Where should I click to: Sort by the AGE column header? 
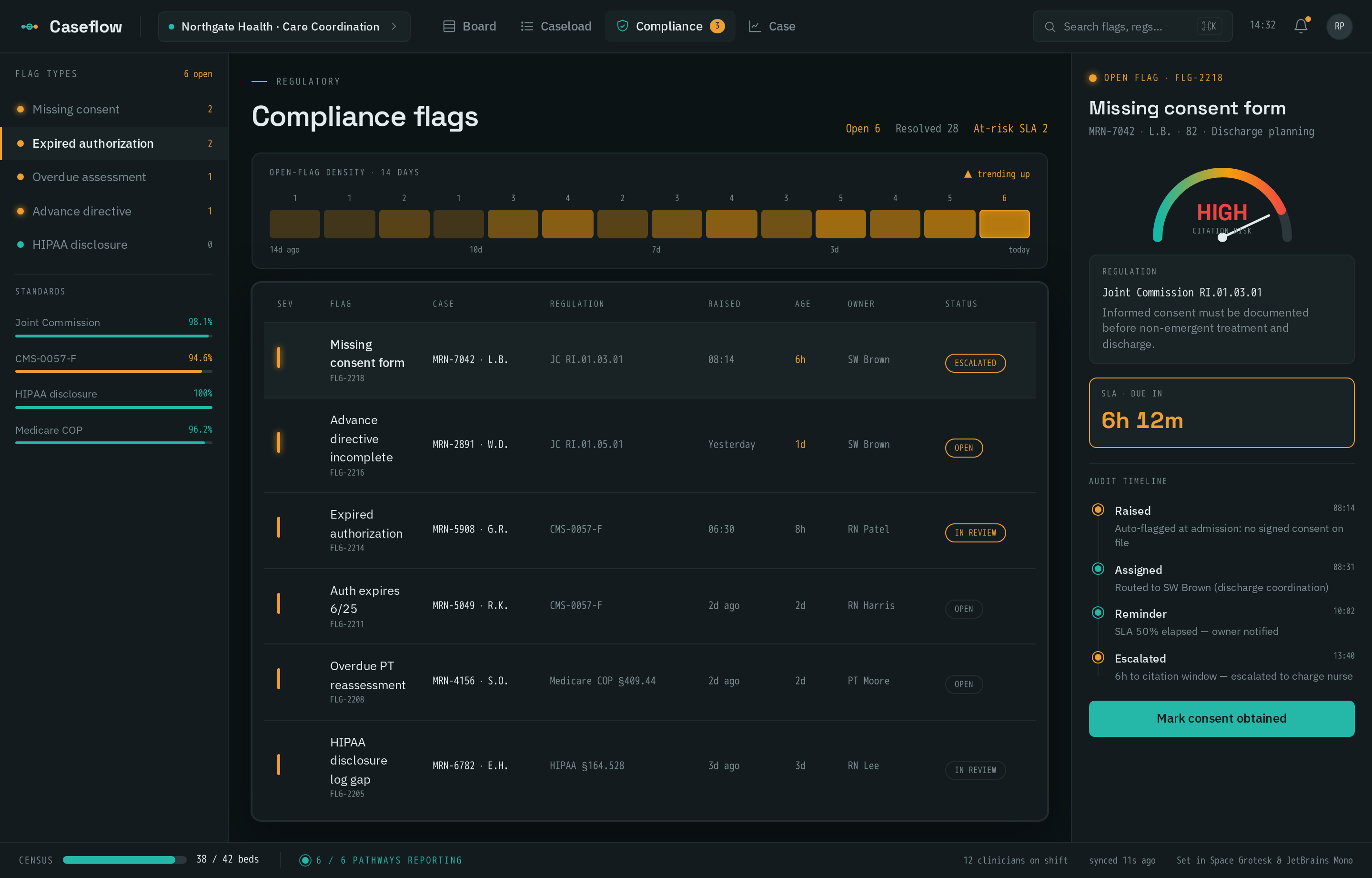point(802,304)
